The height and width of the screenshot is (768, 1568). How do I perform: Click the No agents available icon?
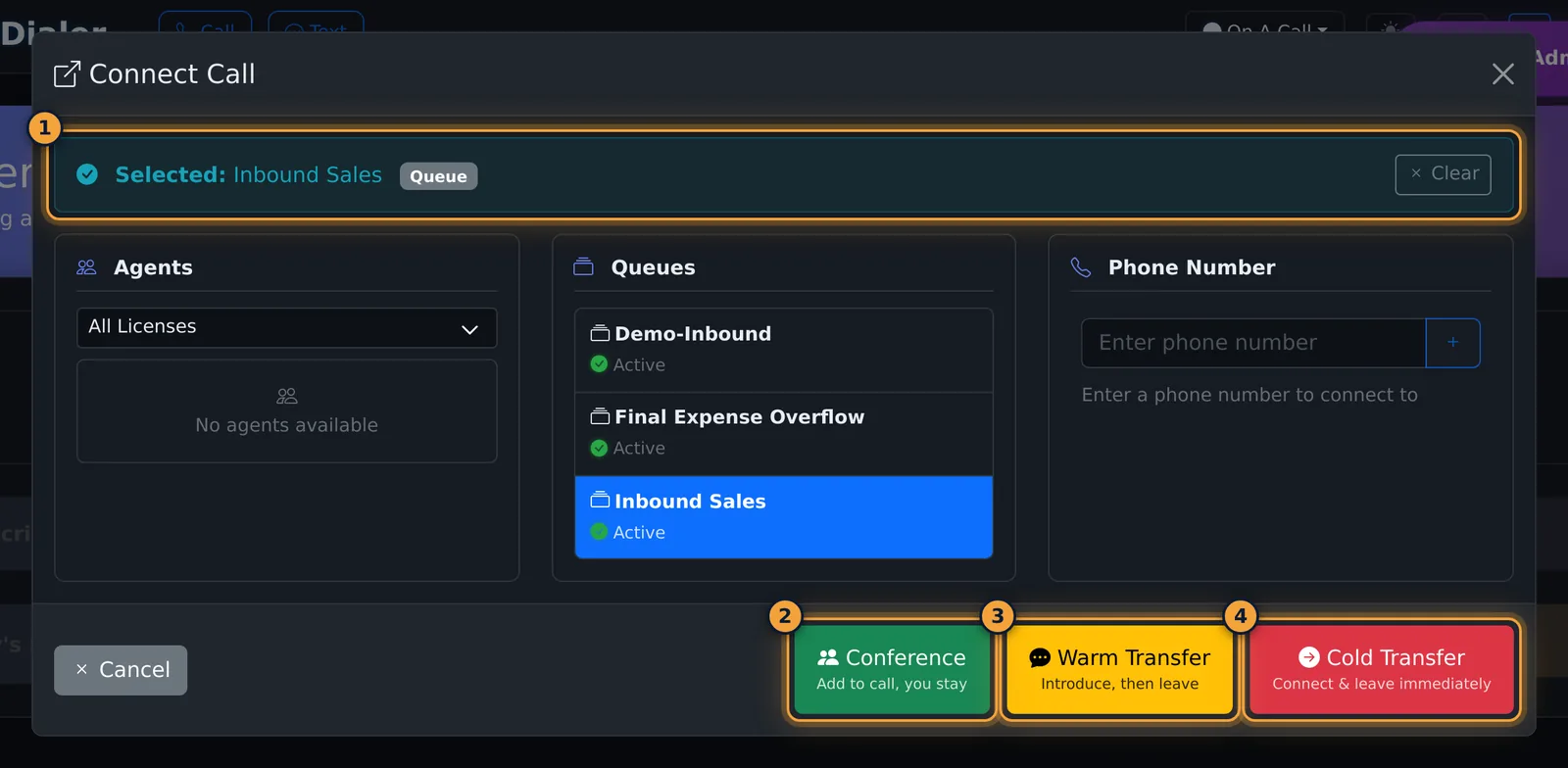click(x=287, y=396)
